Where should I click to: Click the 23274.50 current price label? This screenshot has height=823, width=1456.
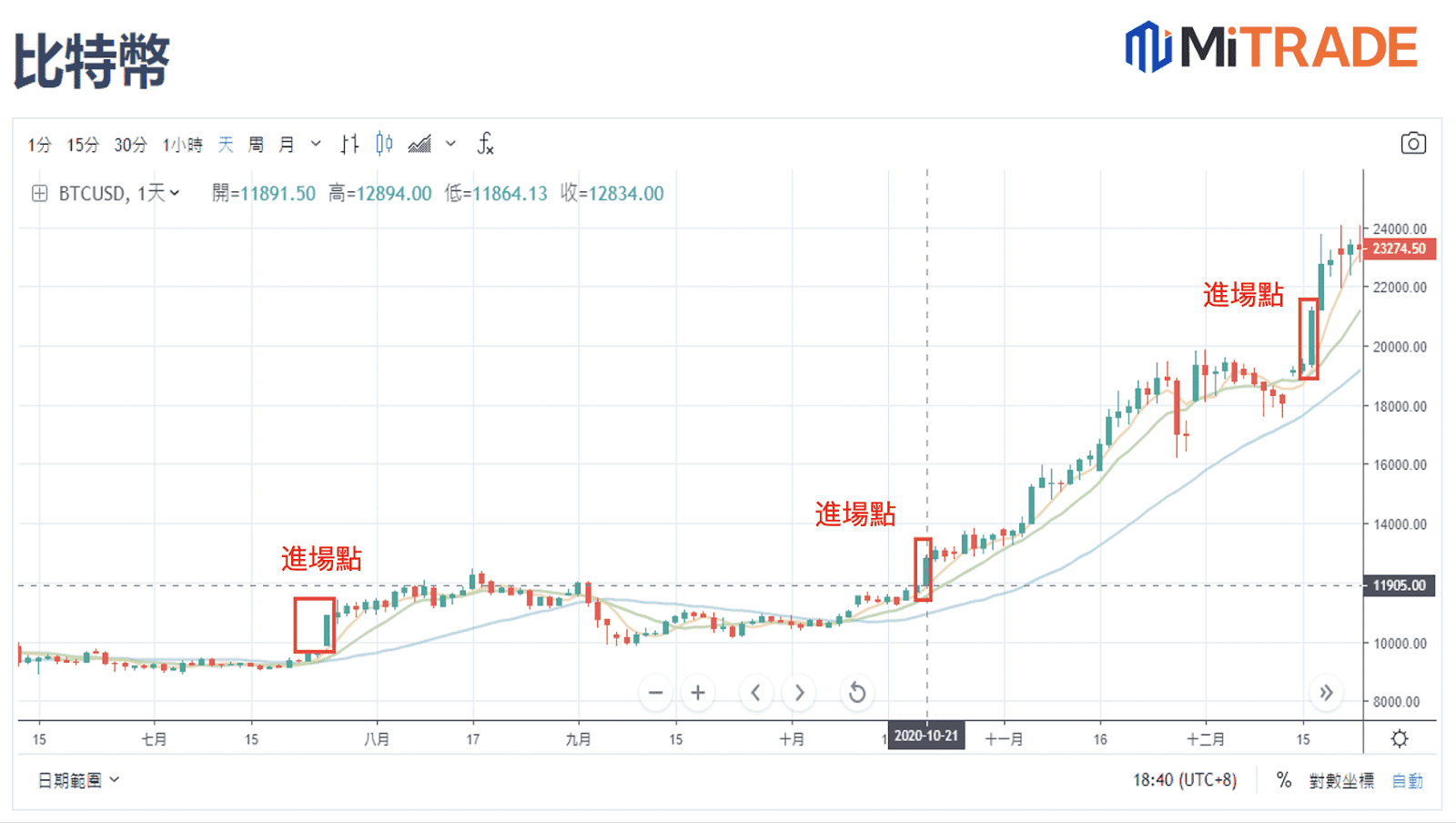[1400, 249]
